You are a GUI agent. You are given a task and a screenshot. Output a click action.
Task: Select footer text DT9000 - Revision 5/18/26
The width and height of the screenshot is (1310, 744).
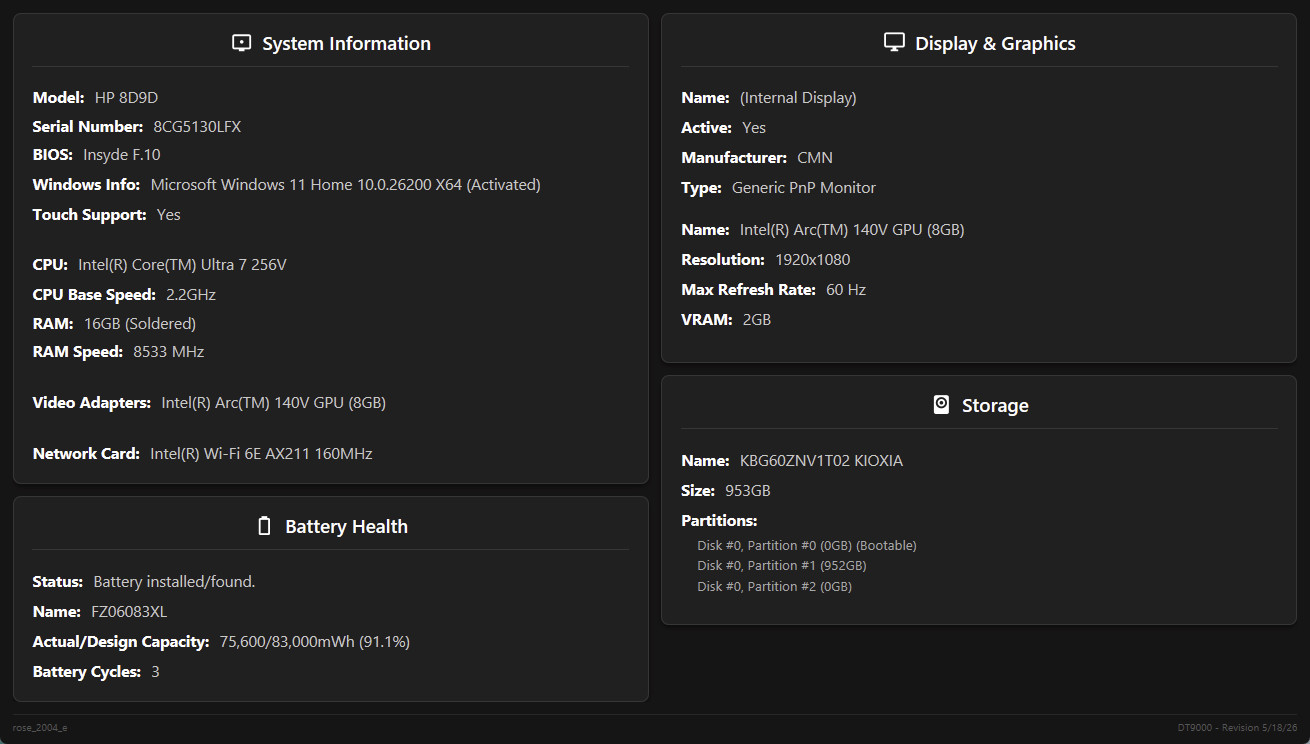pyautogui.click(x=1237, y=727)
